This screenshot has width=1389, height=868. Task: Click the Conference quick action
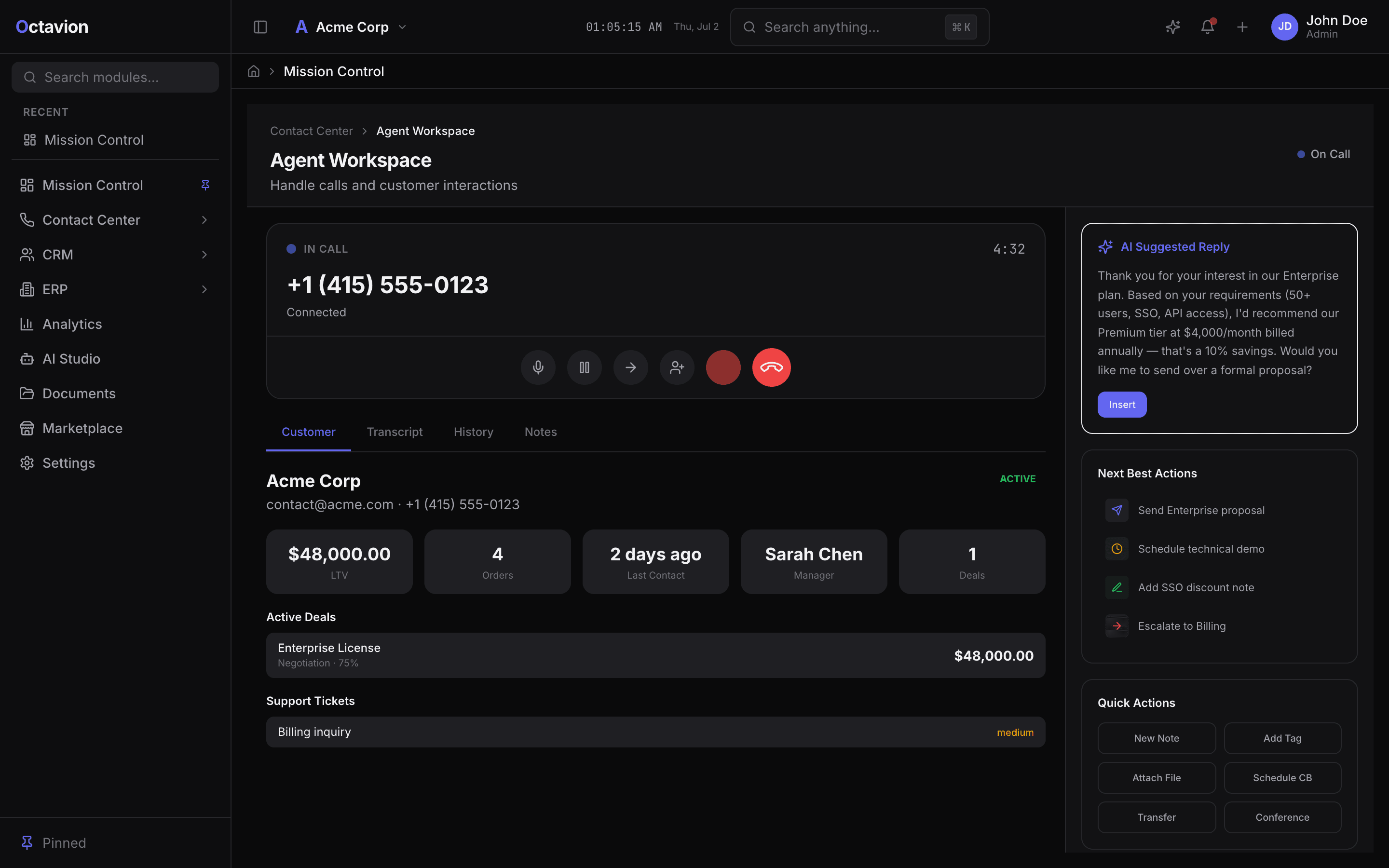point(1282,817)
